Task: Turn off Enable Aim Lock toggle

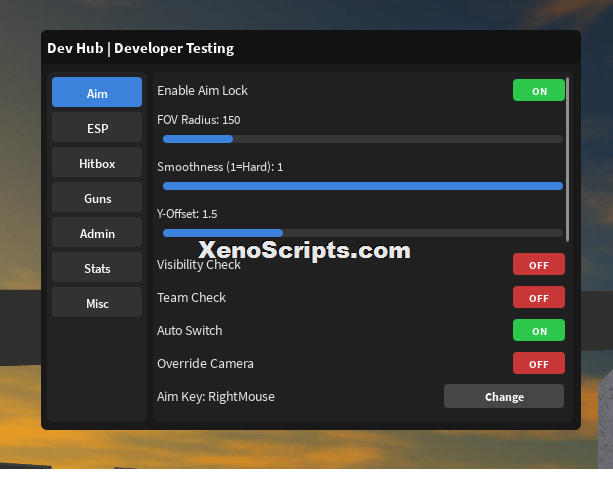Action: (539, 90)
